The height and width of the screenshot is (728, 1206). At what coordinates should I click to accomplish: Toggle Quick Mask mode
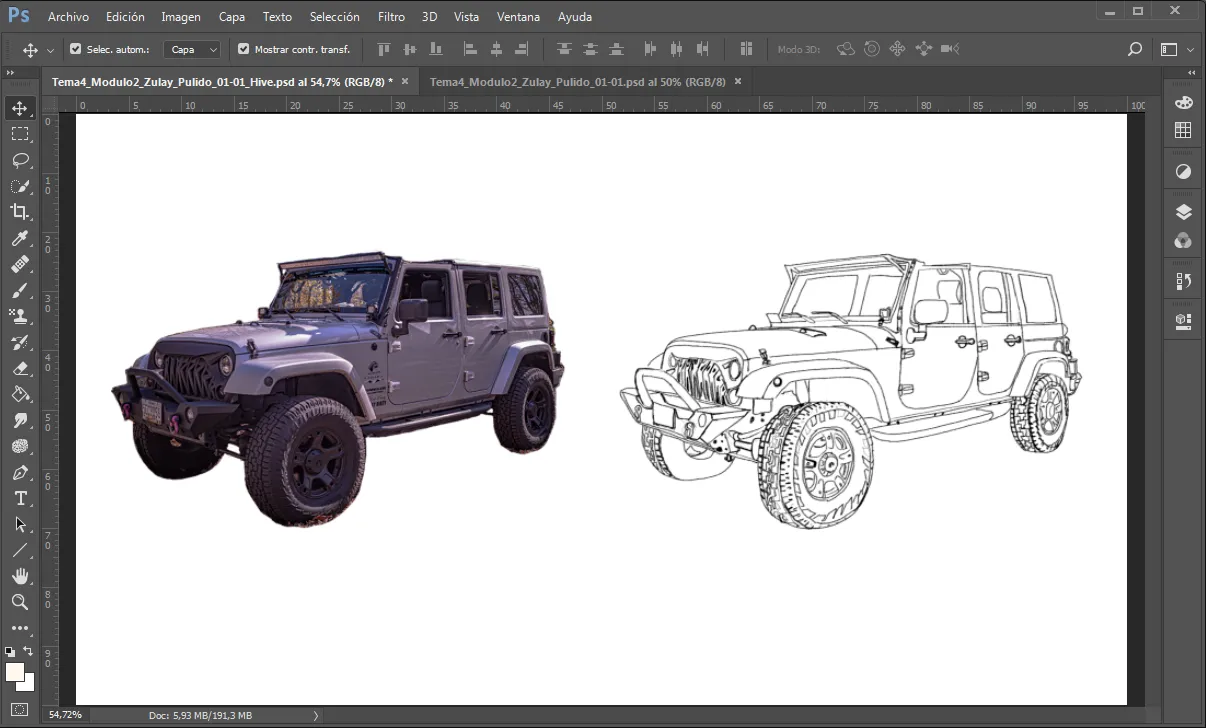pyautogui.click(x=20, y=710)
